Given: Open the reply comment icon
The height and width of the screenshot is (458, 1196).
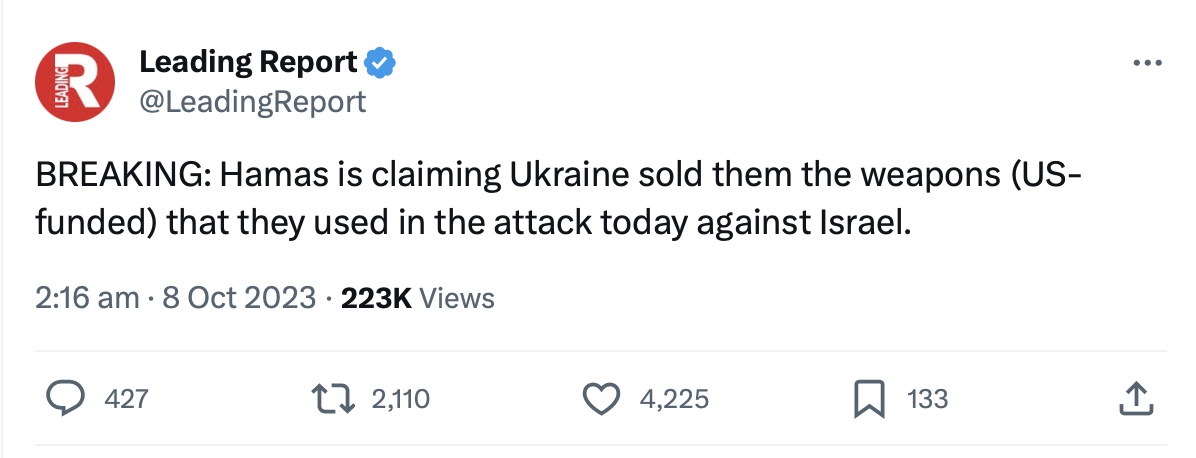Looking at the screenshot, I should tap(66, 398).
